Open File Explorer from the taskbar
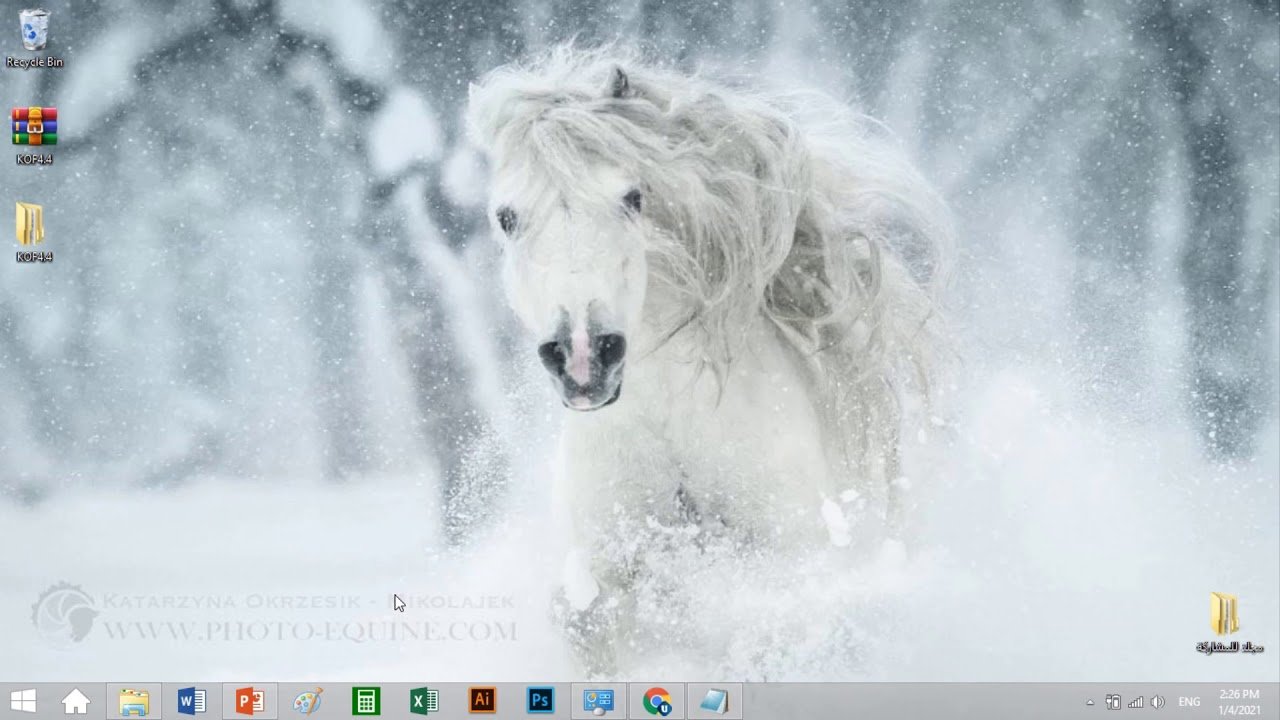Screen dimensions: 1280x720 coord(134,701)
